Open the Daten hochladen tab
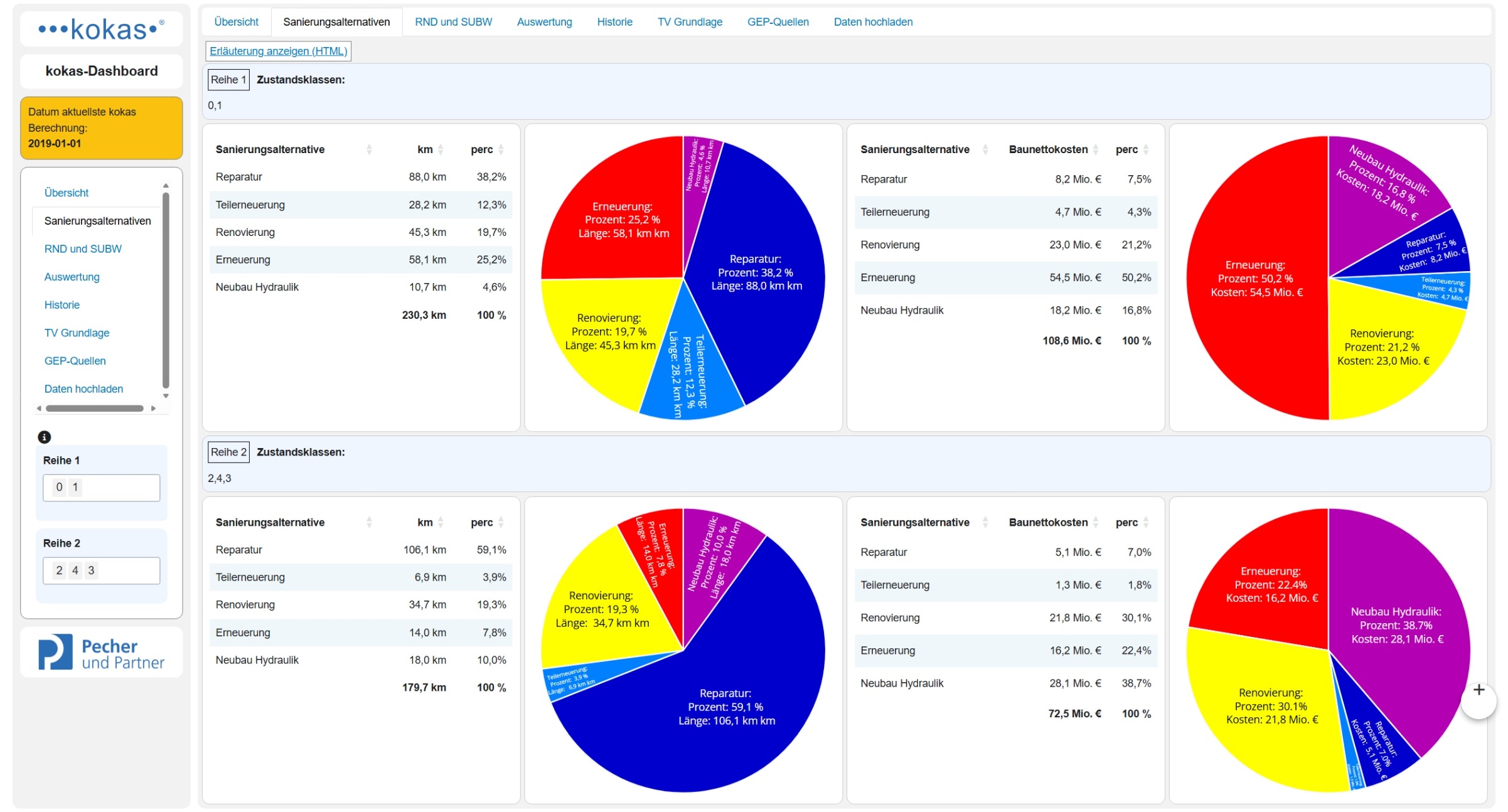This screenshot has height=812, width=1508. click(x=873, y=22)
